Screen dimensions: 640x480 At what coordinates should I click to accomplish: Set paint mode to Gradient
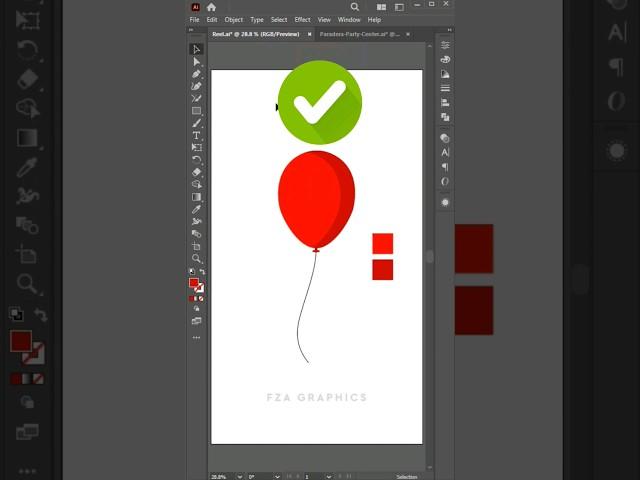coord(196,299)
